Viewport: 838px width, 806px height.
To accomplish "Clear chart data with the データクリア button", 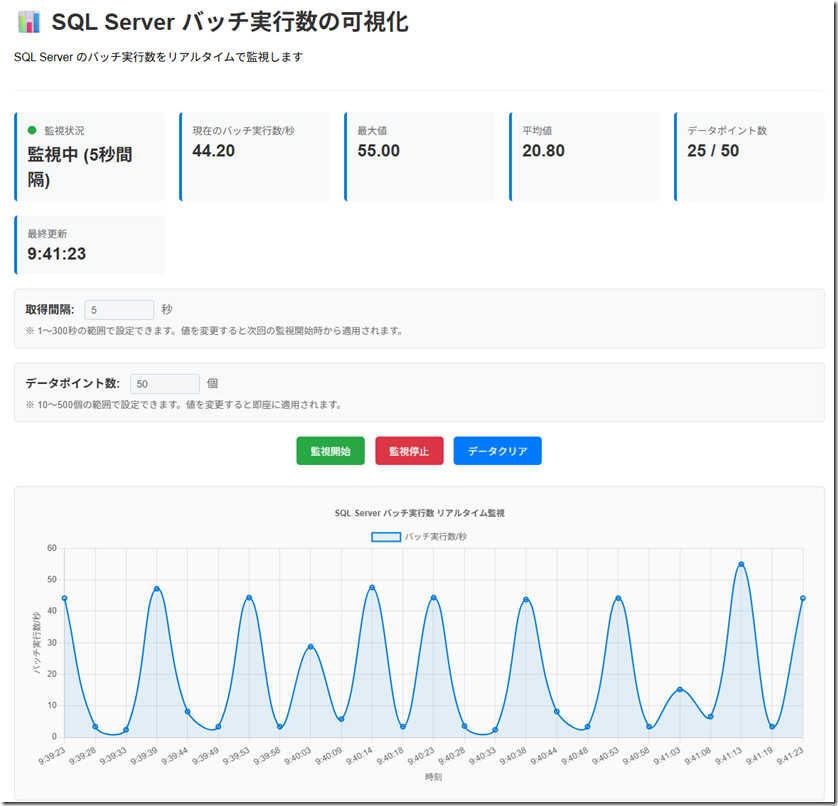I will (497, 451).
